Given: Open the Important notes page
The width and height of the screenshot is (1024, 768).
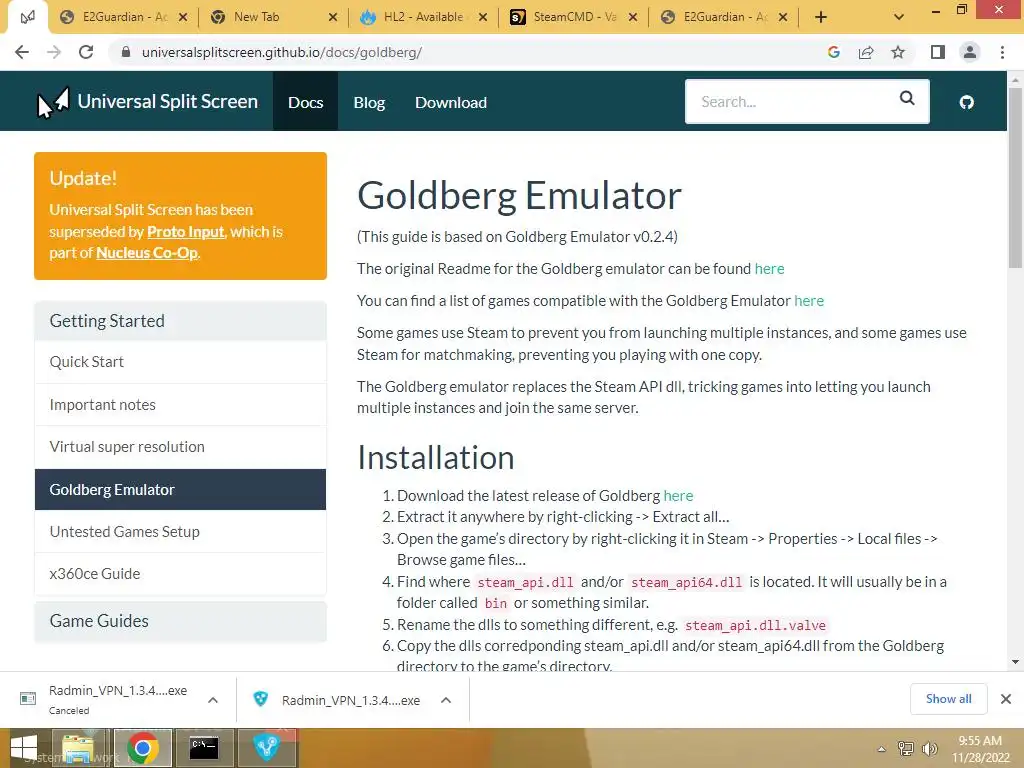Looking at the screenshot, I should (180, 405).
